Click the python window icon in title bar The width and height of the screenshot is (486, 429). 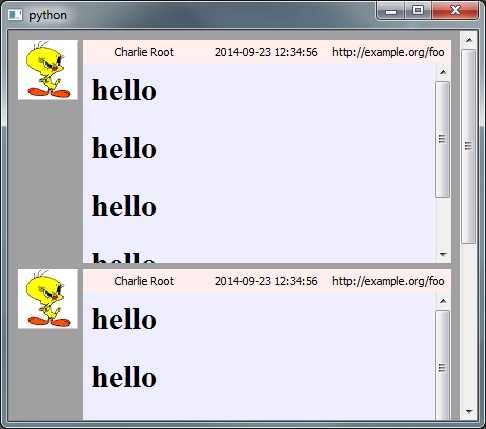pyautogui.click(x=15, y=15)
